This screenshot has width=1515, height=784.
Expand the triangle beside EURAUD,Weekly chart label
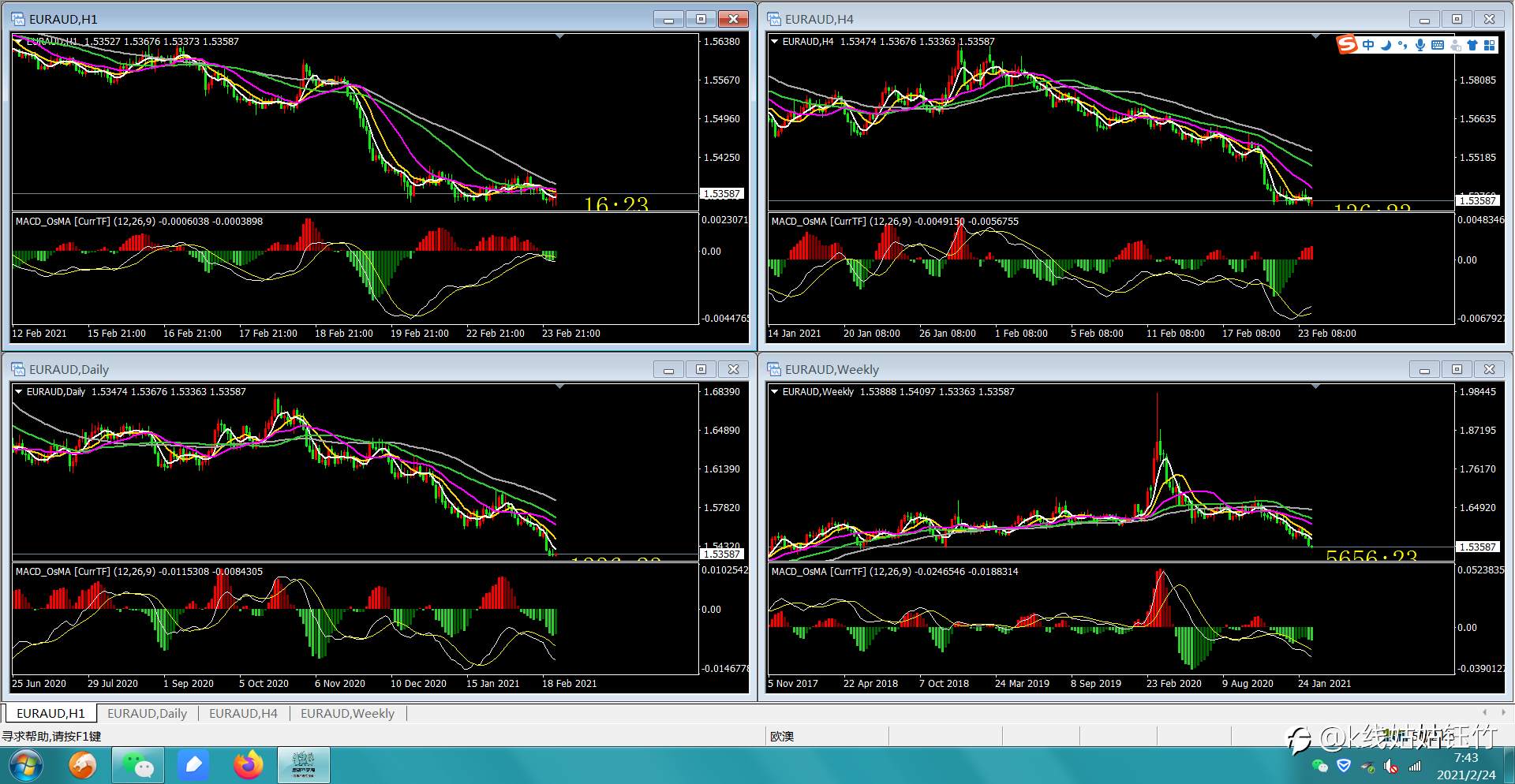pos(775,391)
